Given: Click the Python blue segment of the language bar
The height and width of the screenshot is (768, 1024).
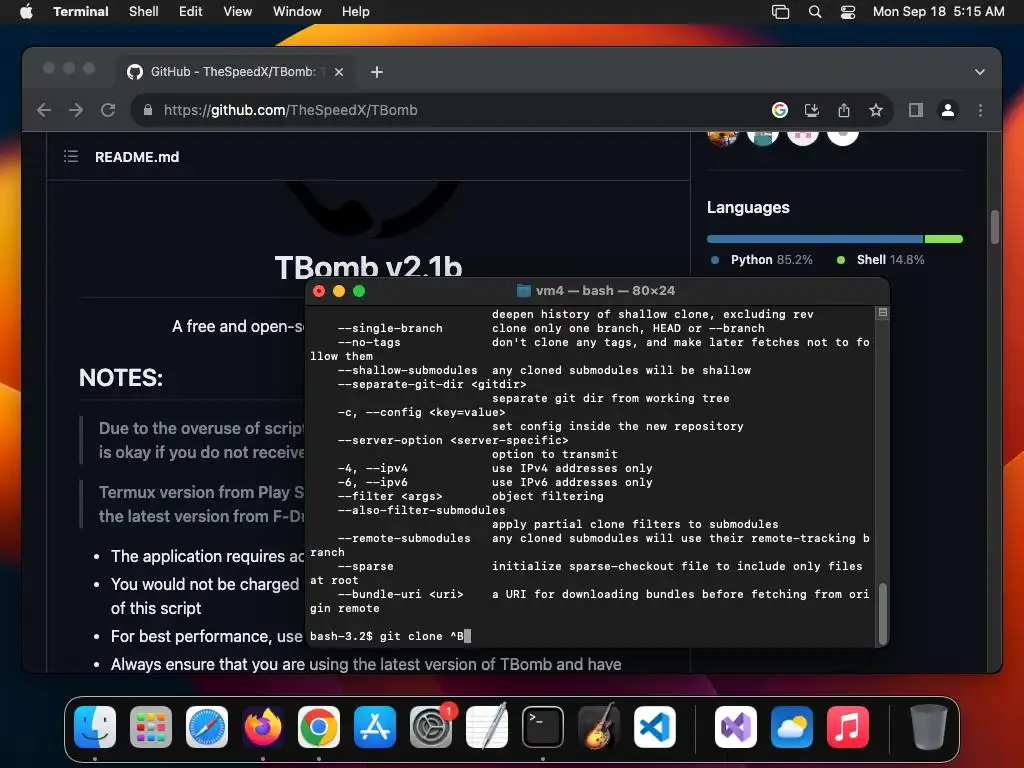Looking at the screenshot, I should tap(814, 239).
